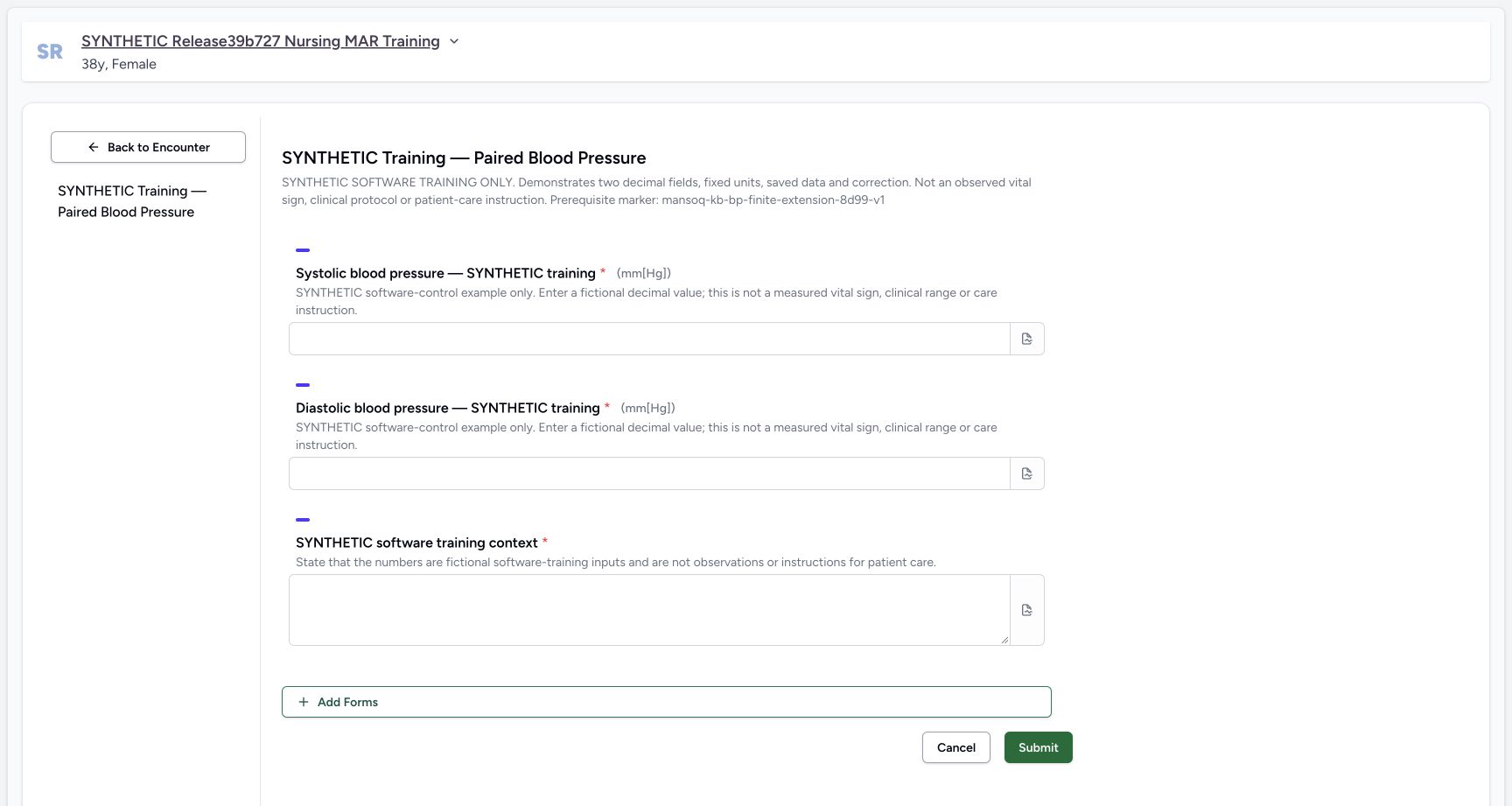Open the SYNTHETIC Release39b727 Nursing MAR Training link
Screen dimensions: 1512x806
(261, 41)
